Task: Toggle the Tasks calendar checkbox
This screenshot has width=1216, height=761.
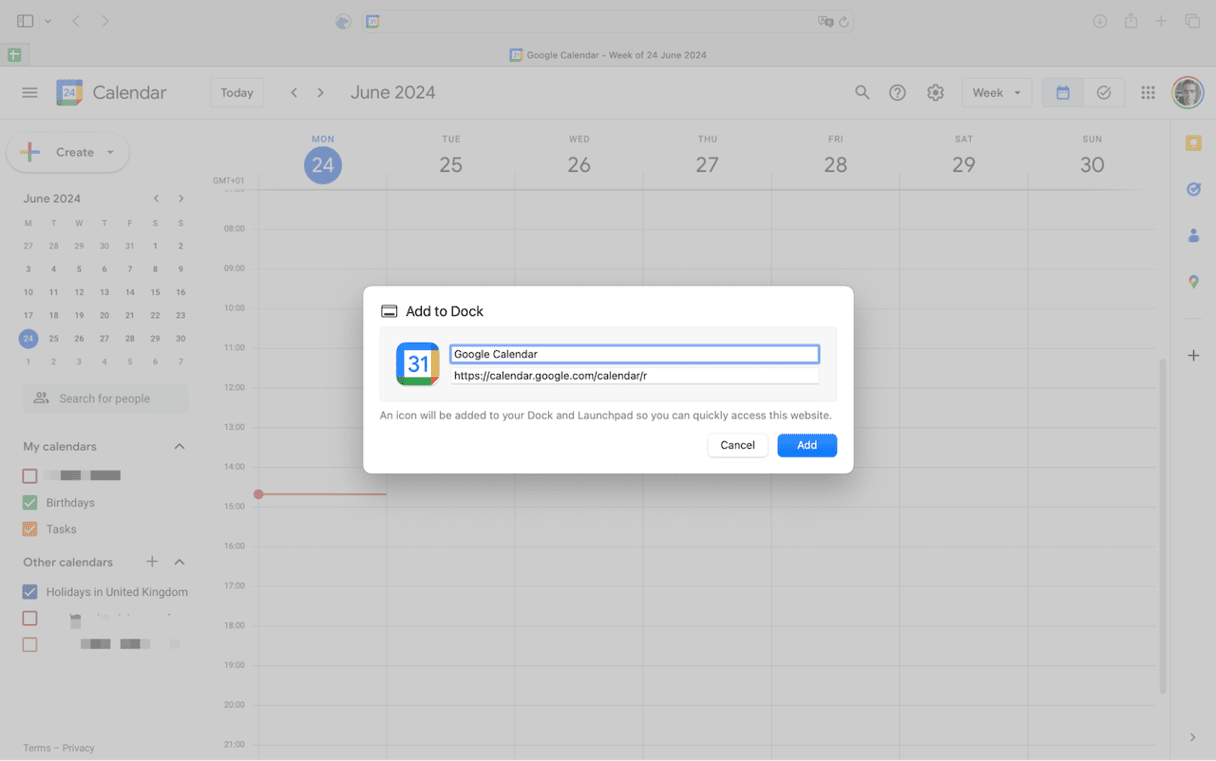Action: point(30,529)
